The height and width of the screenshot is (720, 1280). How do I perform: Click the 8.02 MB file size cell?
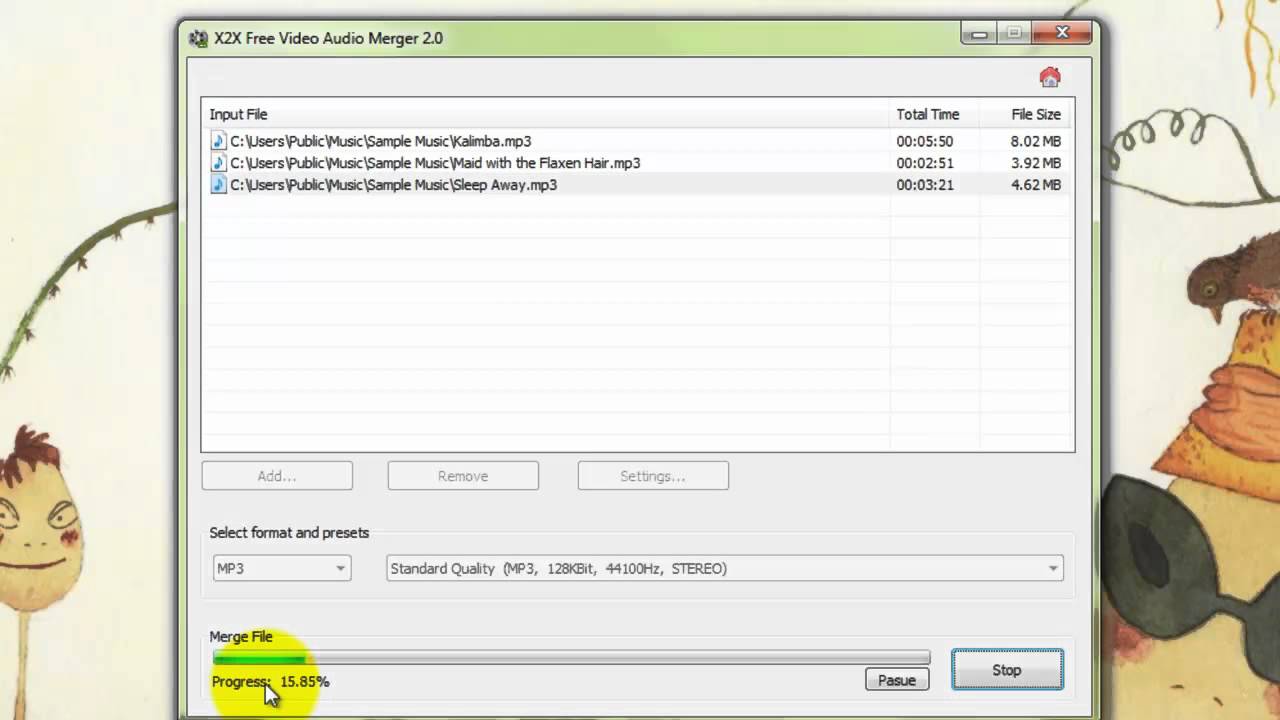click(1035, 141)
